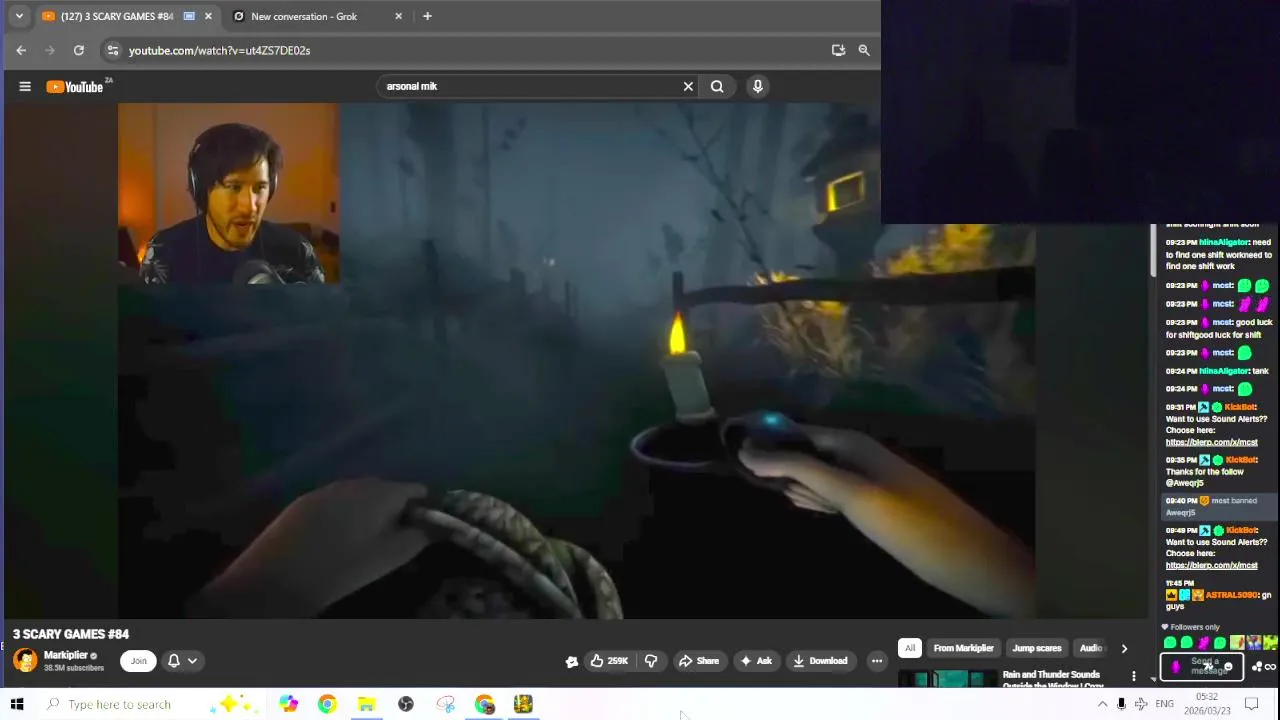Run the search with magnifier button

[x=717, y=86]
